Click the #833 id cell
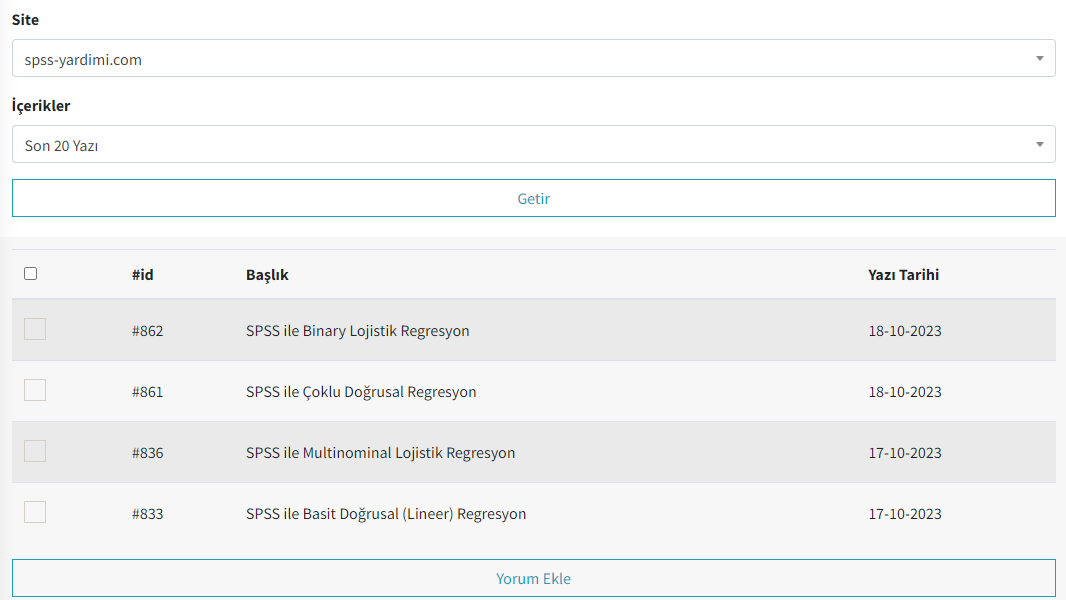 pyautogui.click(x=148, y=514)
